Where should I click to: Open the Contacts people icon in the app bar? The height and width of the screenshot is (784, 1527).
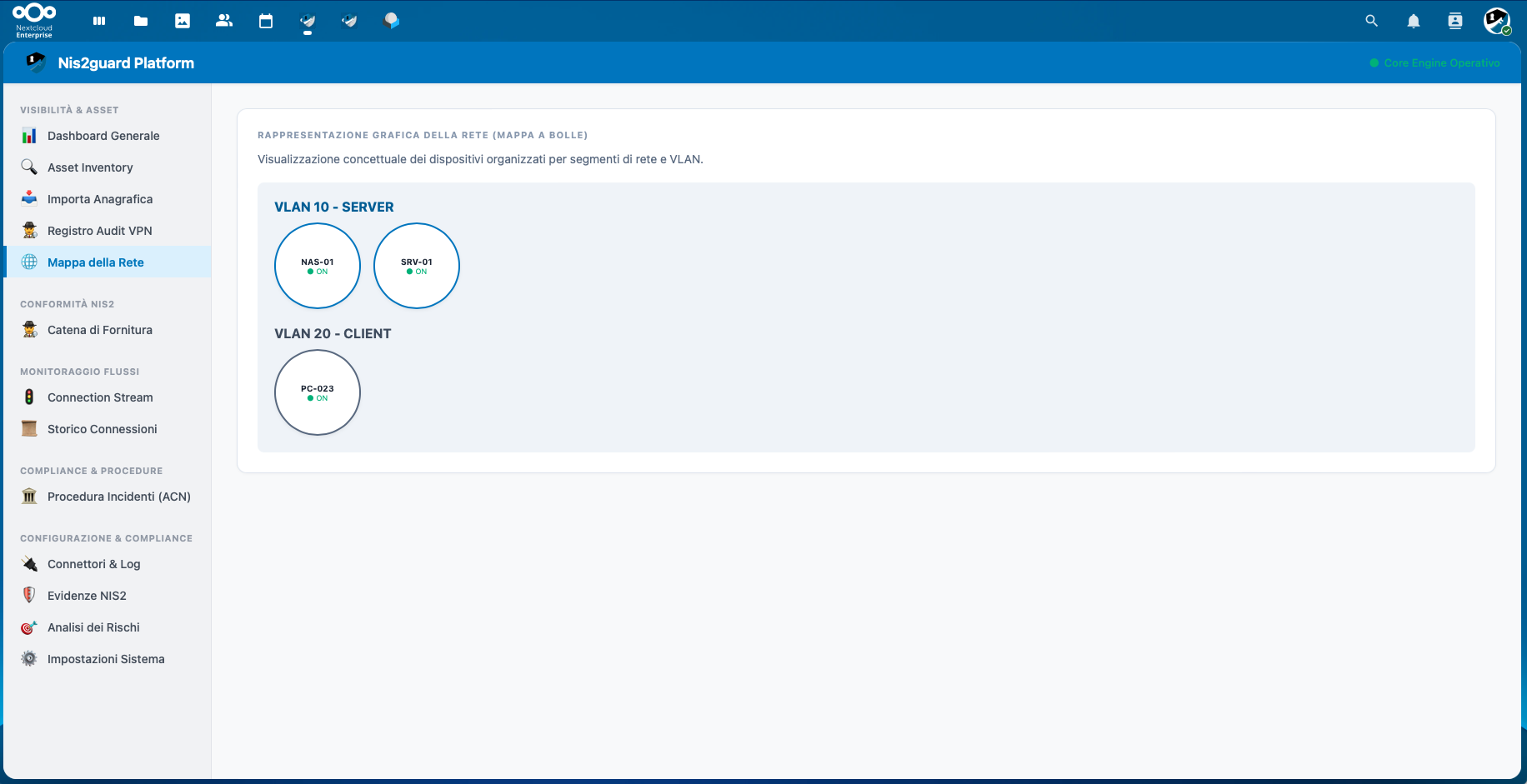(x=224, y=21)
